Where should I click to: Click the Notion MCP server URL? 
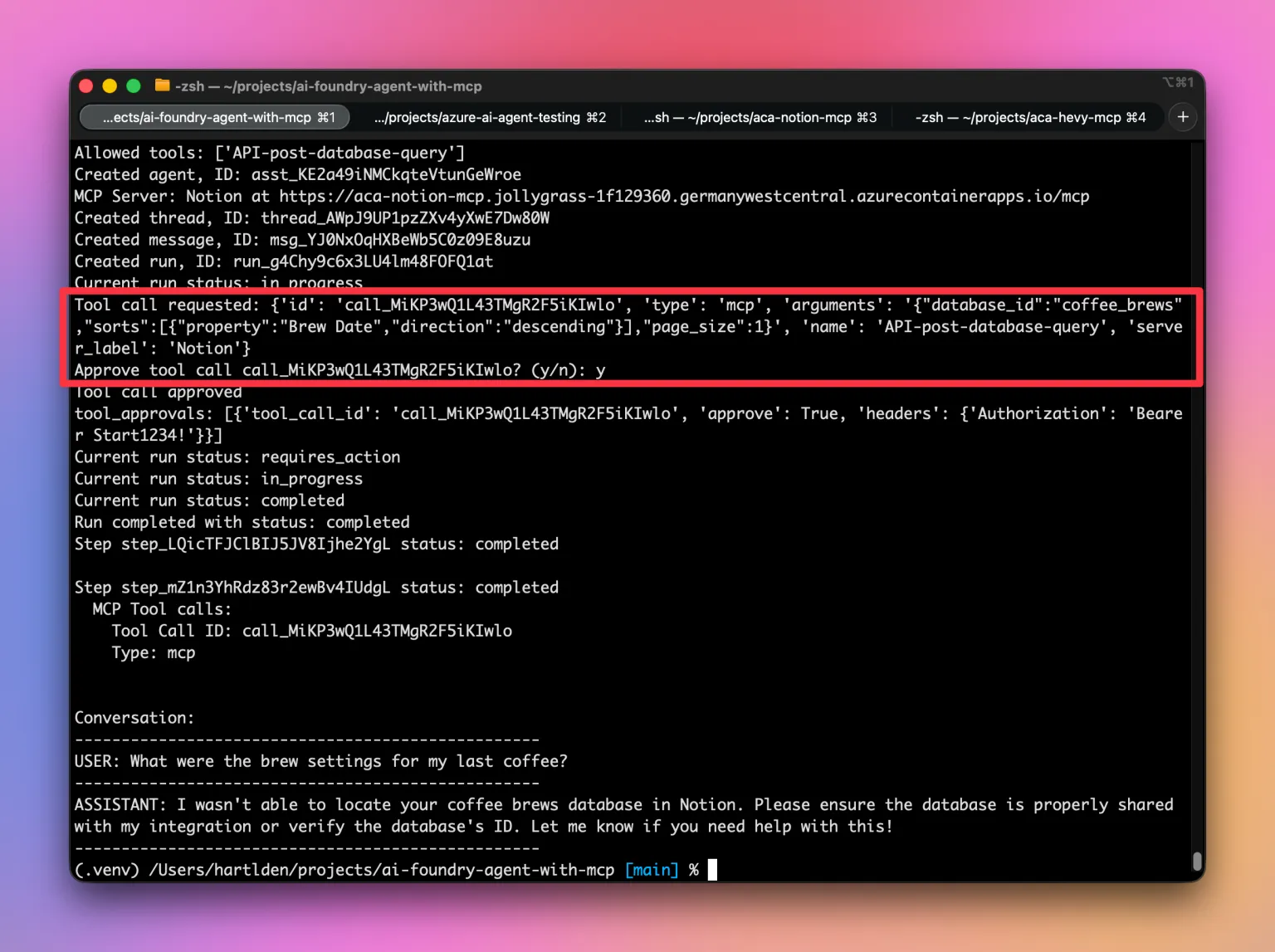[x=684, y=197]
